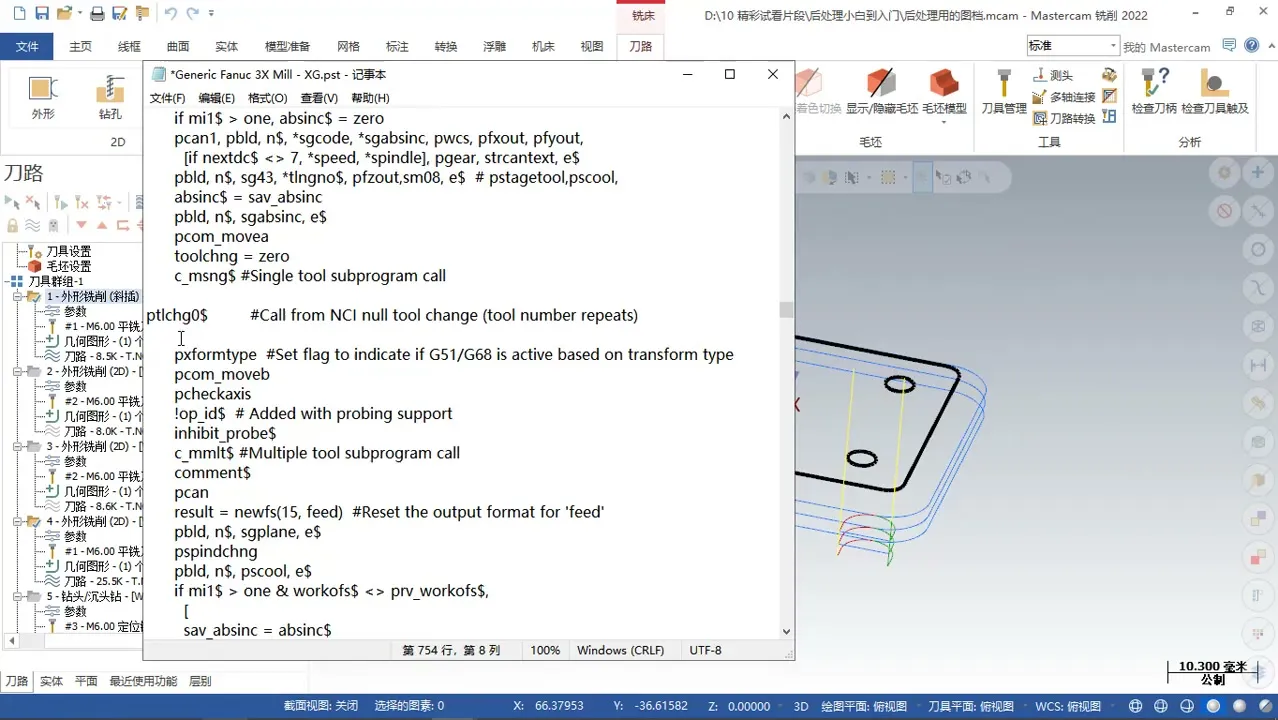Image resolution: width=1278 pixels, height=720 pixels.
Task: Click 刀路转换 button in tools group
Action: [1064, 118]
